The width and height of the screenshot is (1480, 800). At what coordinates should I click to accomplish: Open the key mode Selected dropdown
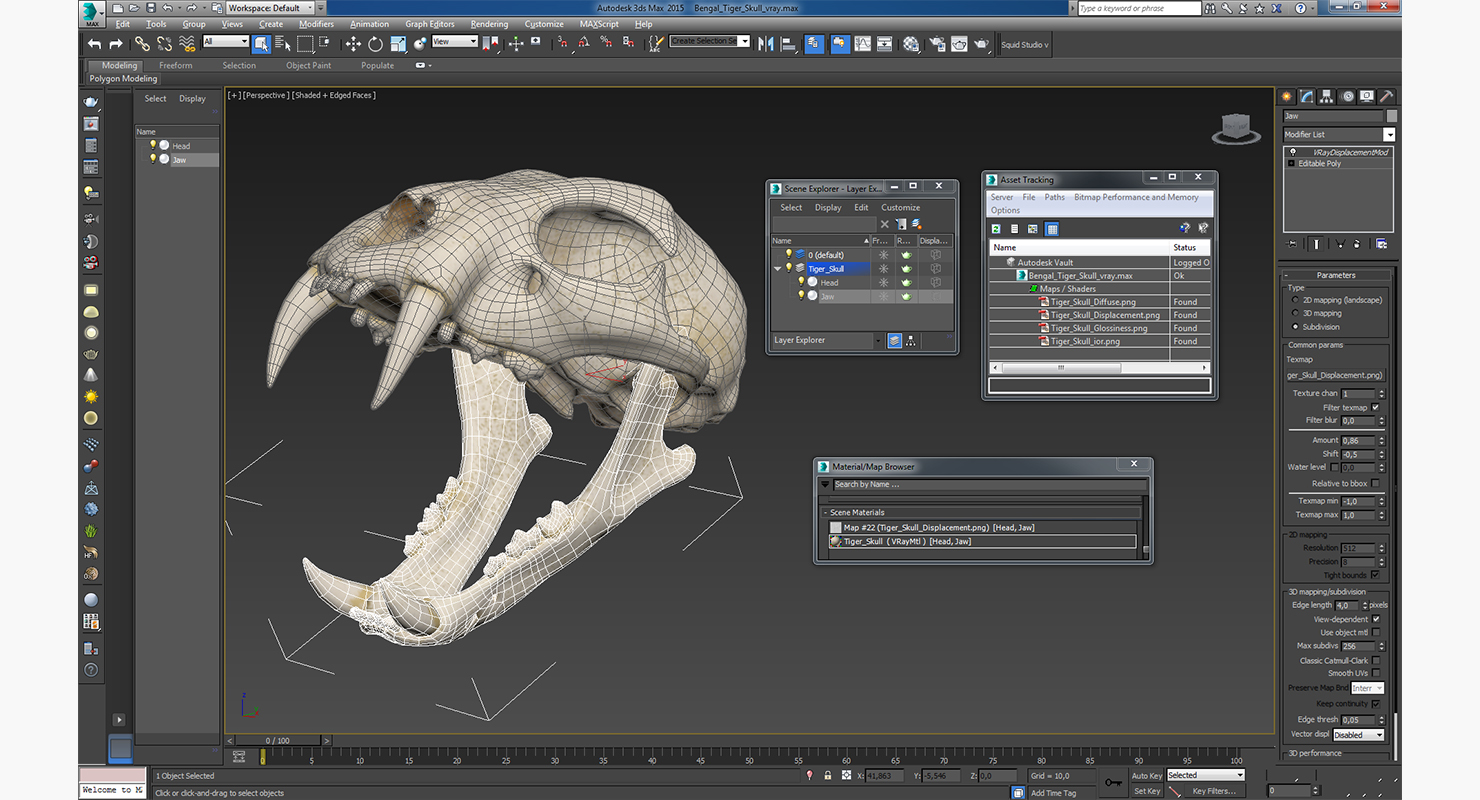click(1206, 775)
